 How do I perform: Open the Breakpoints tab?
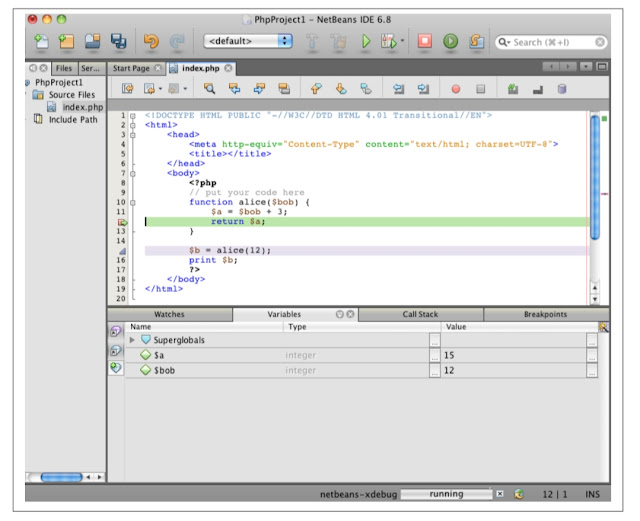pos(545,314)
